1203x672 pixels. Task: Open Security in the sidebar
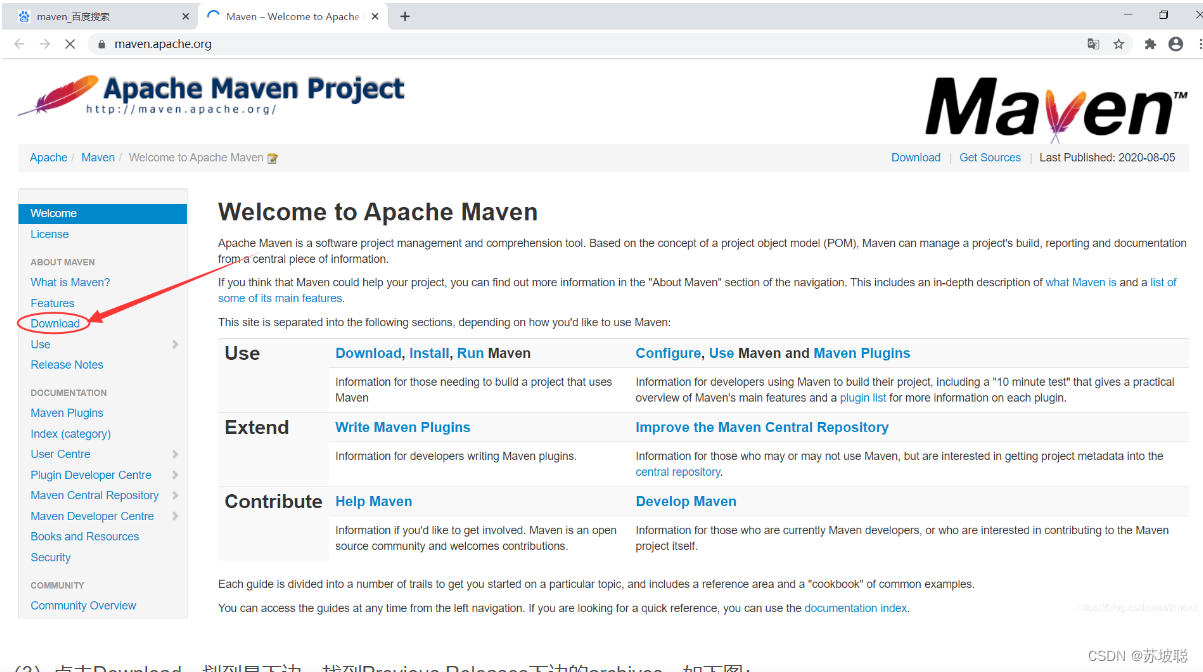coord(50,558)
